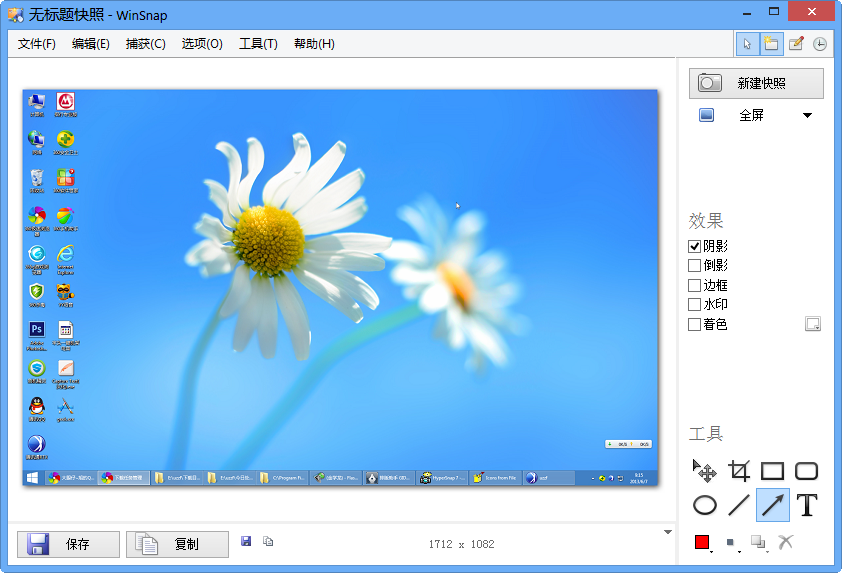This screenshot has height=573, width=842.
Task: Click the small floppy disk save icon
Action: coord(246,541)
